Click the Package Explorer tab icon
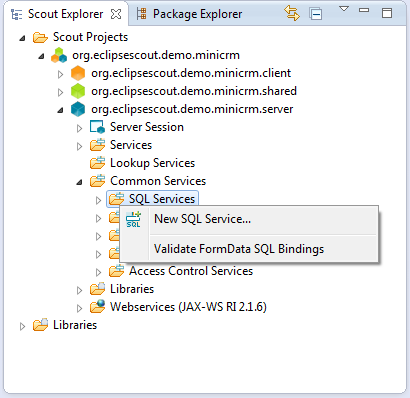This screenshot has height=398, width=410. [x=142, y=14]
